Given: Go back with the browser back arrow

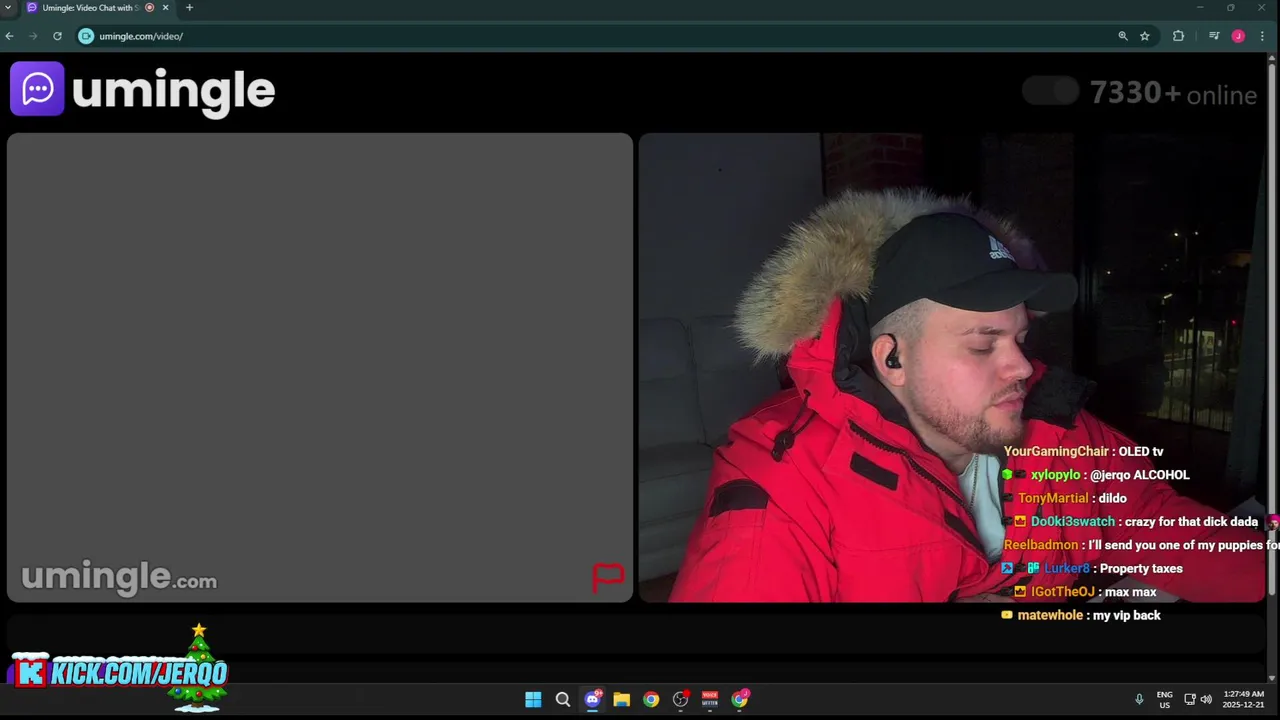Looking at the screenshot, I should pos(9,36).
